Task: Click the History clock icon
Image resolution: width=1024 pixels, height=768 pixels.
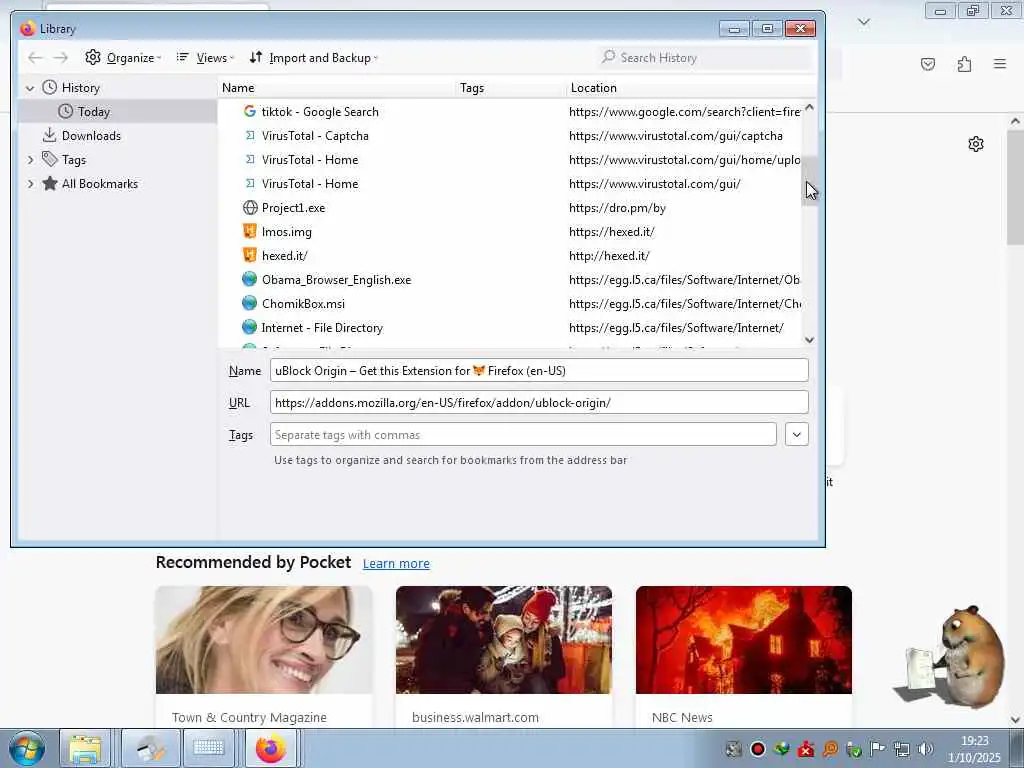Action: (50, 88)
